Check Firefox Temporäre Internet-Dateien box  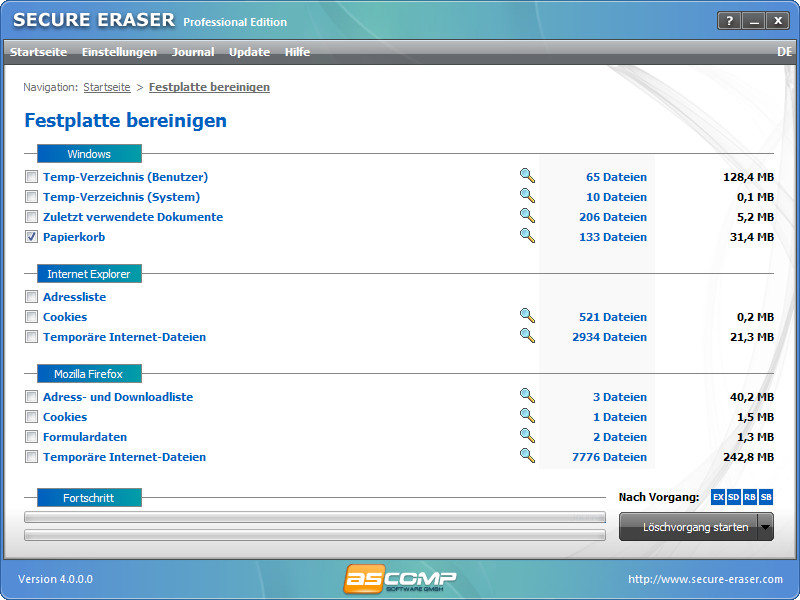pos(32,457)
